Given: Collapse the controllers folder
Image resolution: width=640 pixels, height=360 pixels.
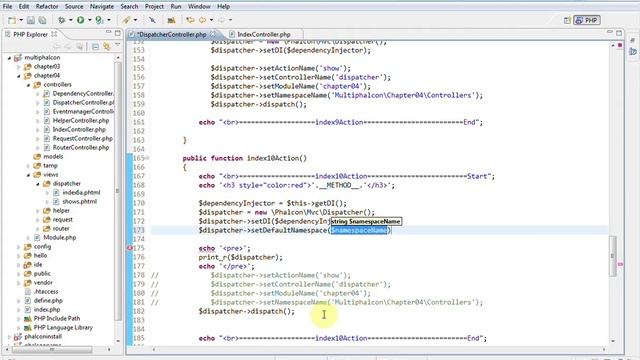Looking at the screenshot, I should 29,85.
